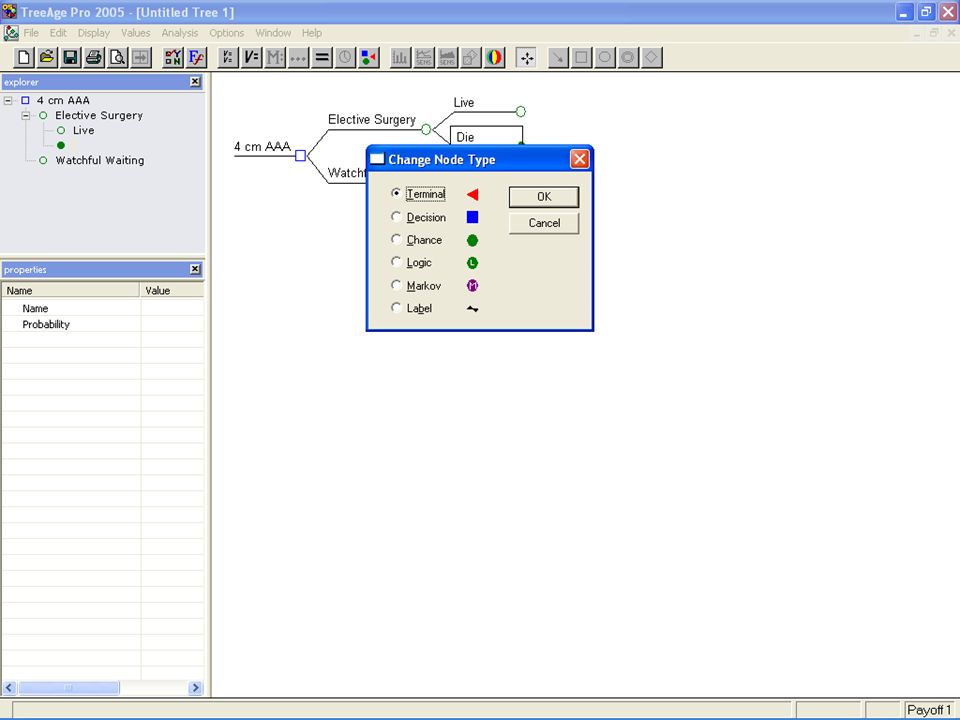Select the single circle shape tool
Screen dimensions: 960x720
click(x=605, y=58)
